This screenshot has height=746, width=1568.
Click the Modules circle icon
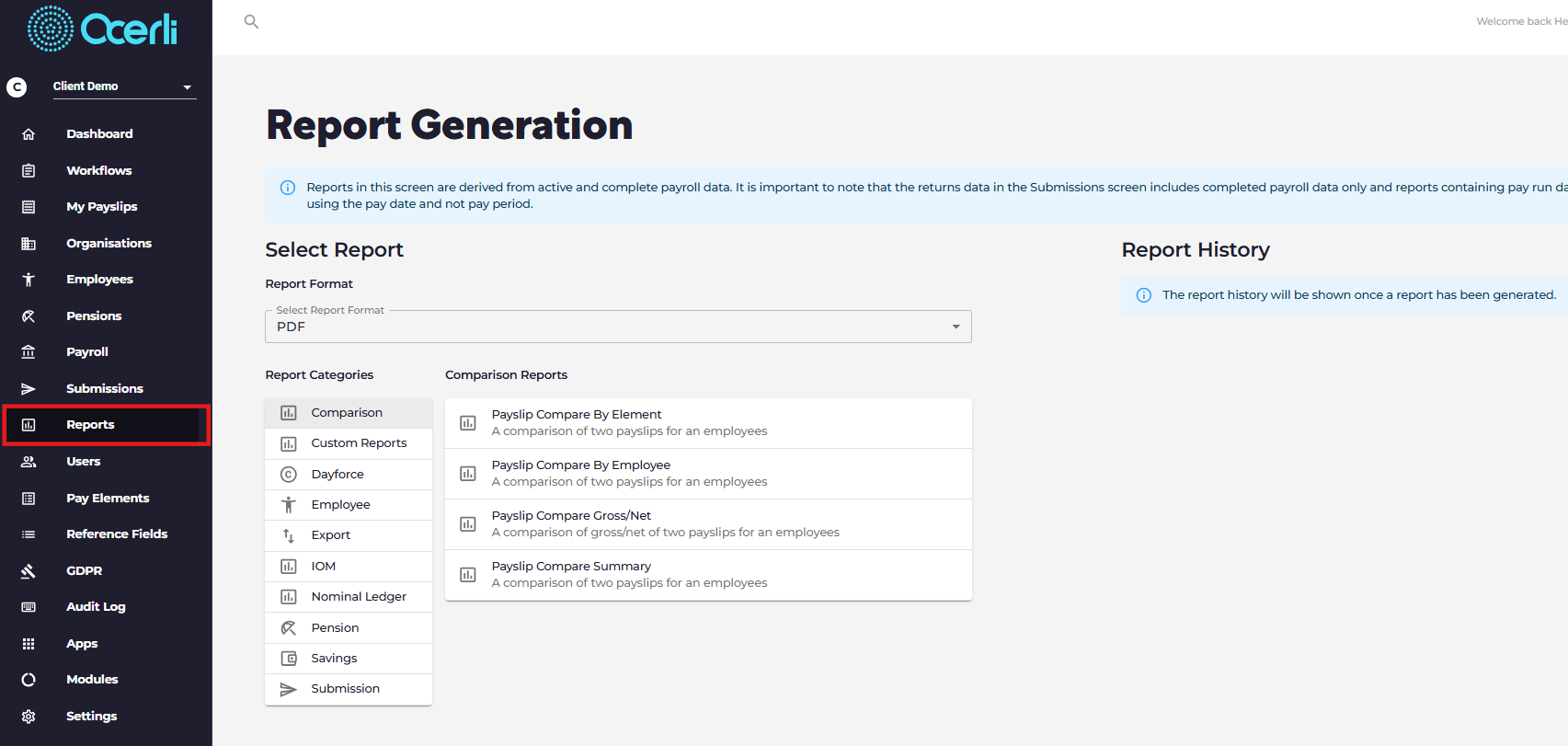[29, 680]
